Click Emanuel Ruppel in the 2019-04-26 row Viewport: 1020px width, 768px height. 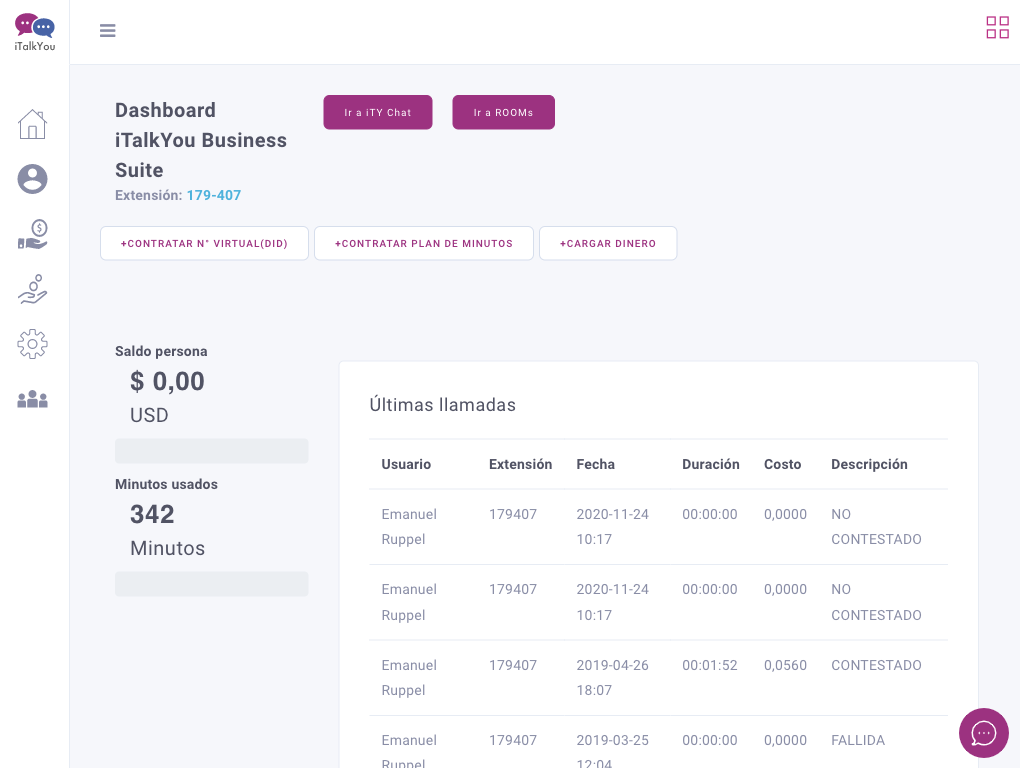pyautogui.click(x=409, y=678)
